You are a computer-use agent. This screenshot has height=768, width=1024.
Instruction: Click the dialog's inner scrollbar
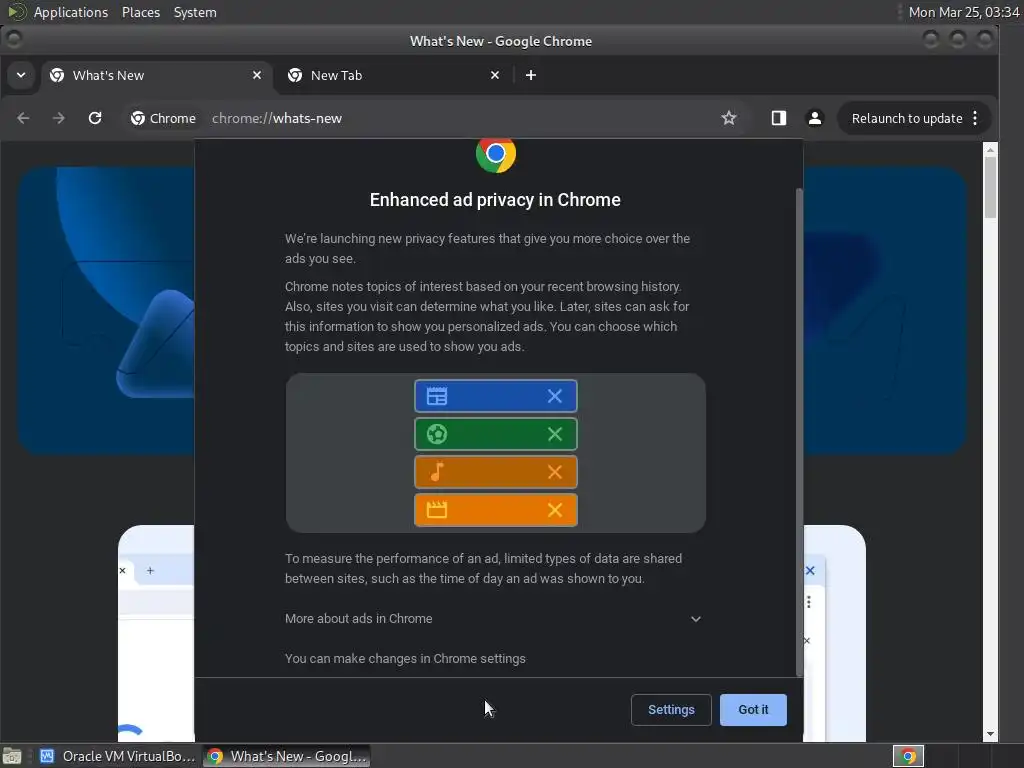(799, 432)
